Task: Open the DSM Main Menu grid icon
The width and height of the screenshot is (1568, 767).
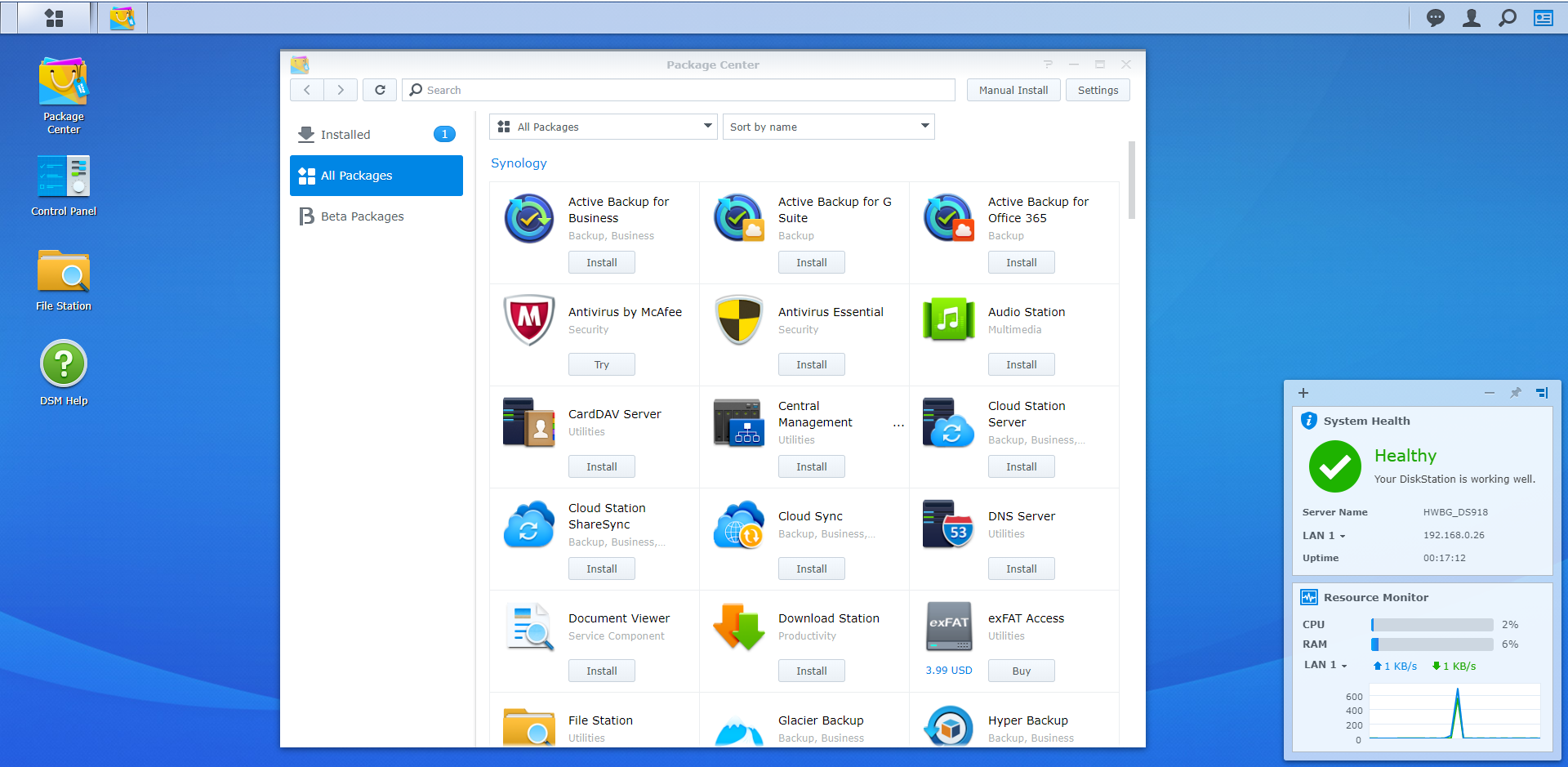Action: tap(54, 17)
